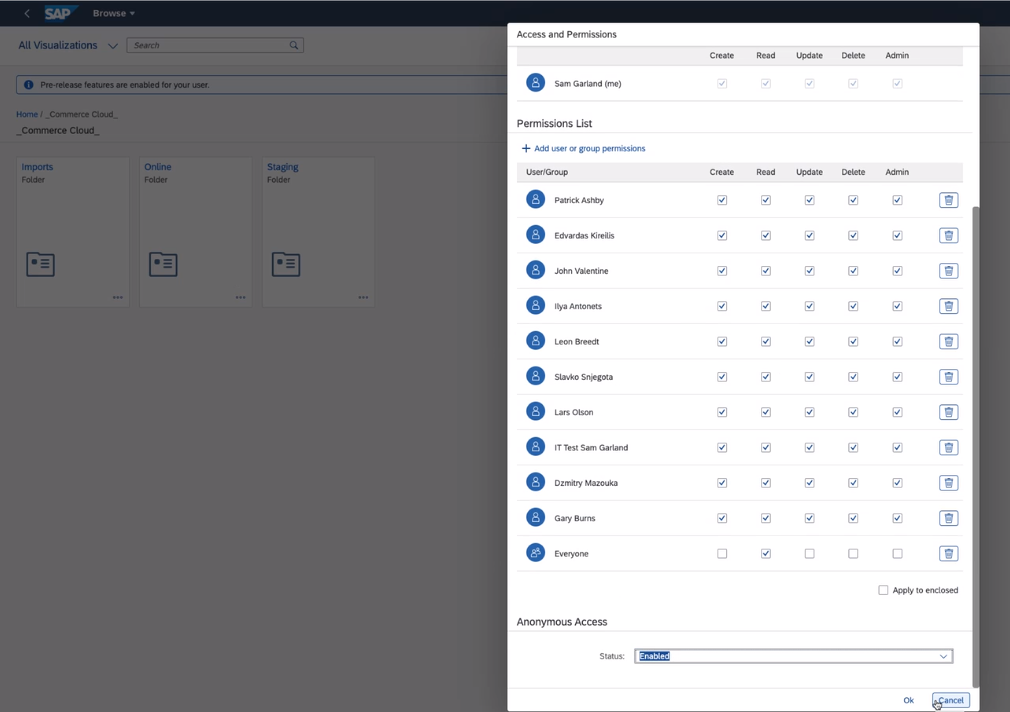
Task: Click the Search input field
Action: [215, 45]
